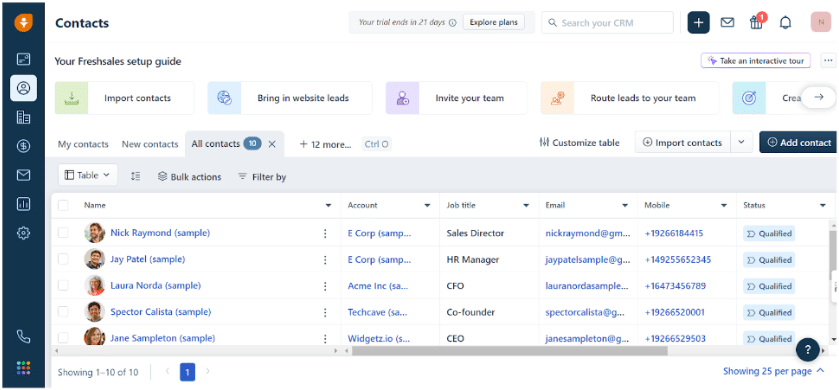
Task: Toggle the select-all checkbox in header
Action: click(63, 205)
